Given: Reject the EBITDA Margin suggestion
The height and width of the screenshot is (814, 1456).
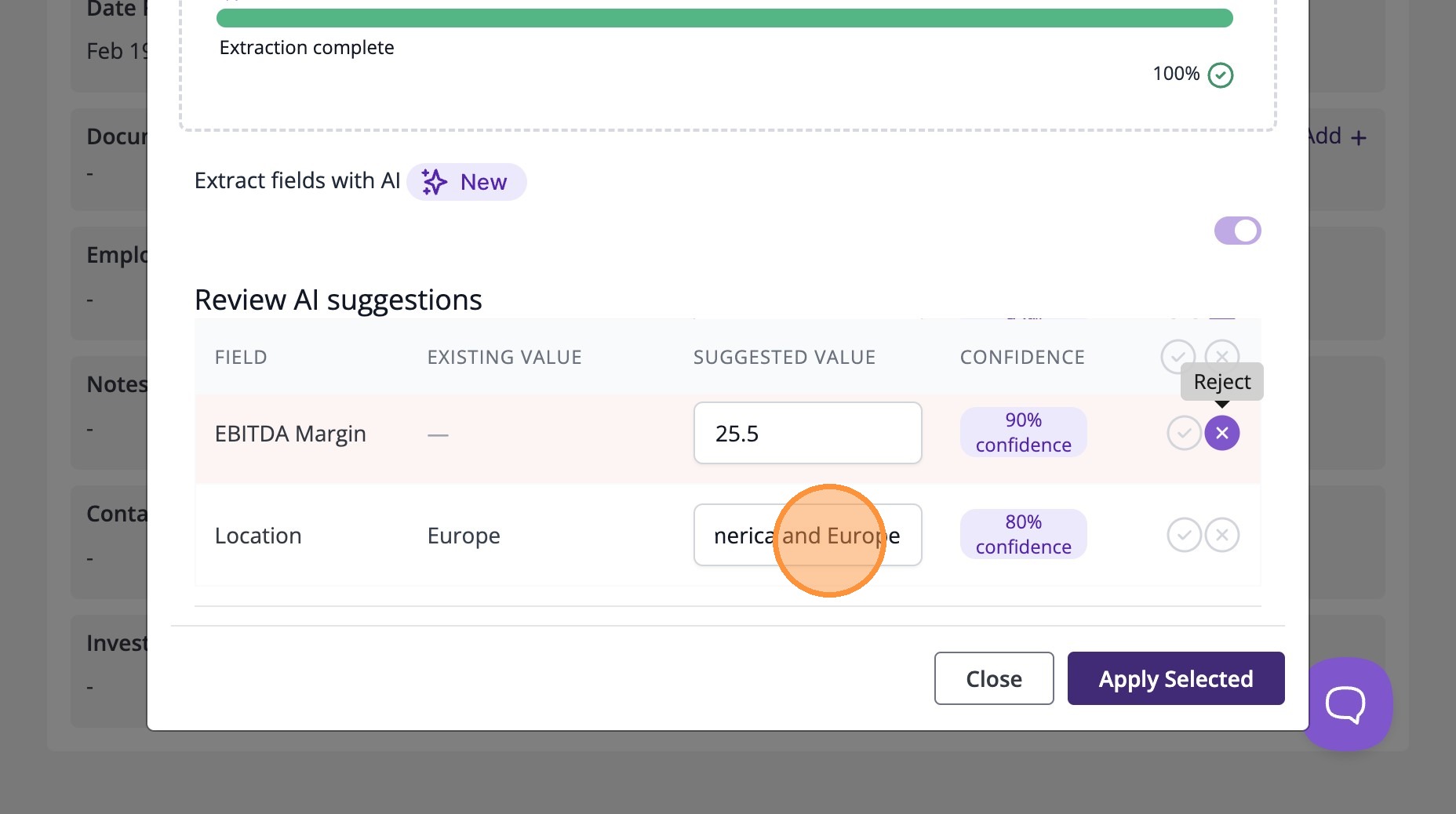Looking at the screenshot, I should tap(1221, 433).
